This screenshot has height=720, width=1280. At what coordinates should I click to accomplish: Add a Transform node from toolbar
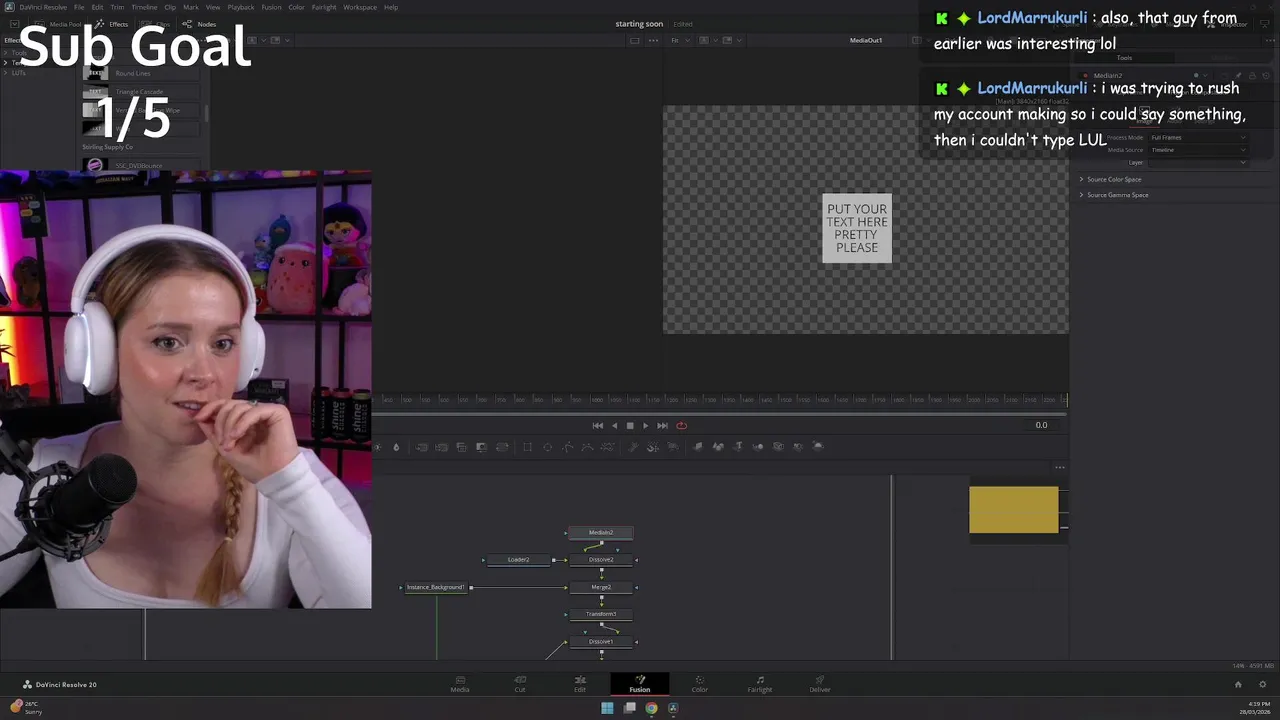click(502, 446)
